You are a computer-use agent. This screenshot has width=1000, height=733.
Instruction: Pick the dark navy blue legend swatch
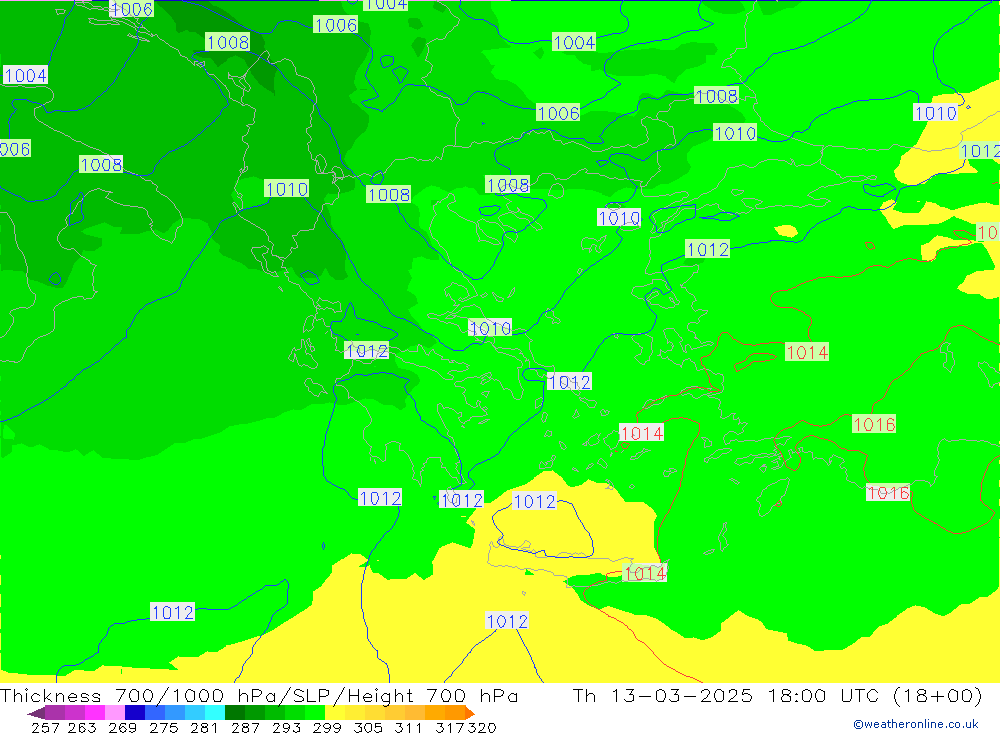click(135, 713)
